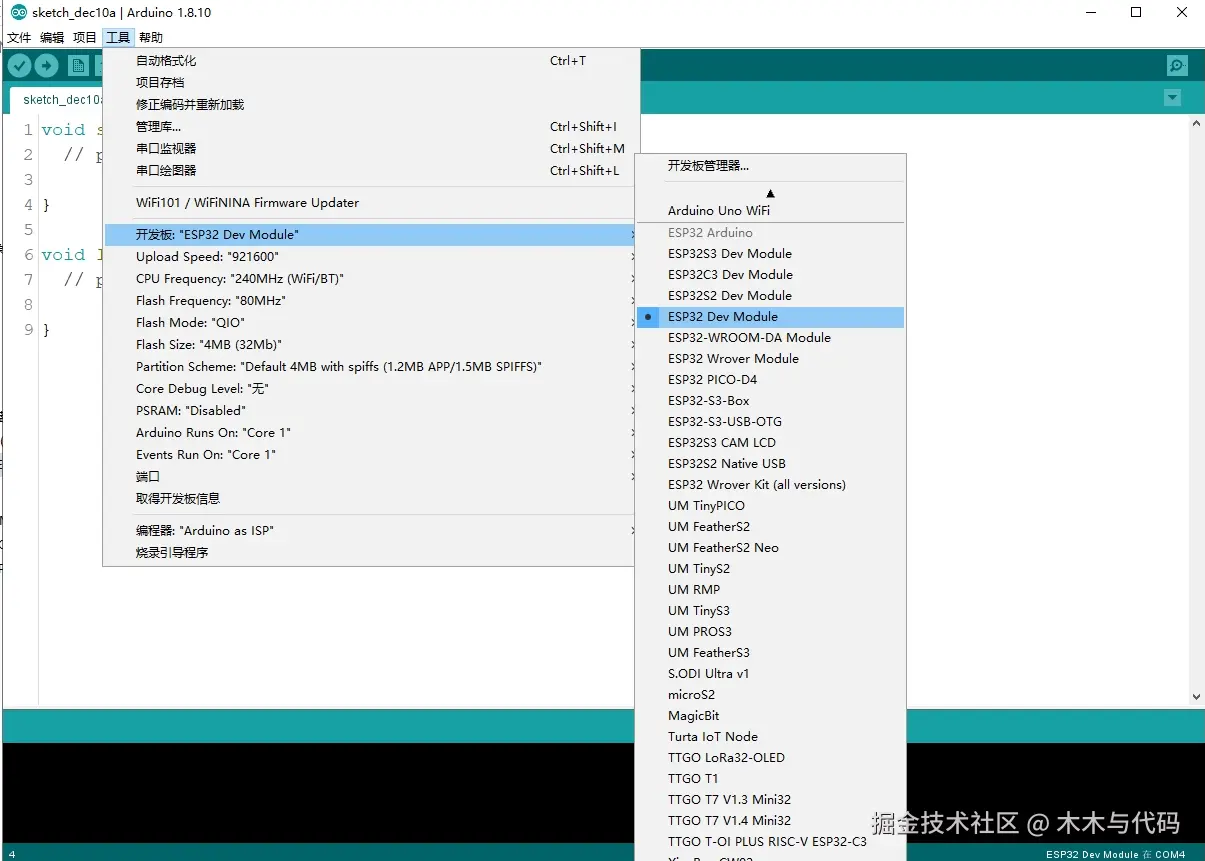Screen dimensions: 1205x861
Task: Open the Serial Monitor magnifier icon
Action: pos(1177,66)
